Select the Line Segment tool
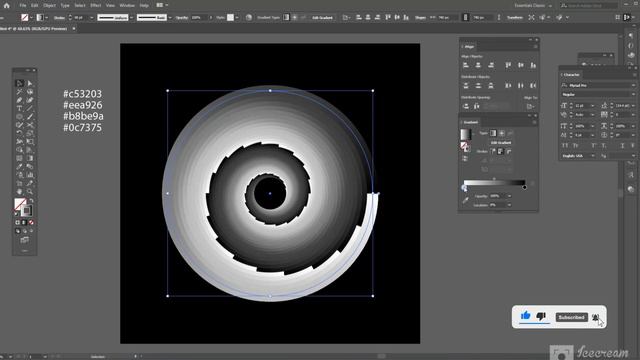The width and height of the screenshot is (640, 360). 30,109
